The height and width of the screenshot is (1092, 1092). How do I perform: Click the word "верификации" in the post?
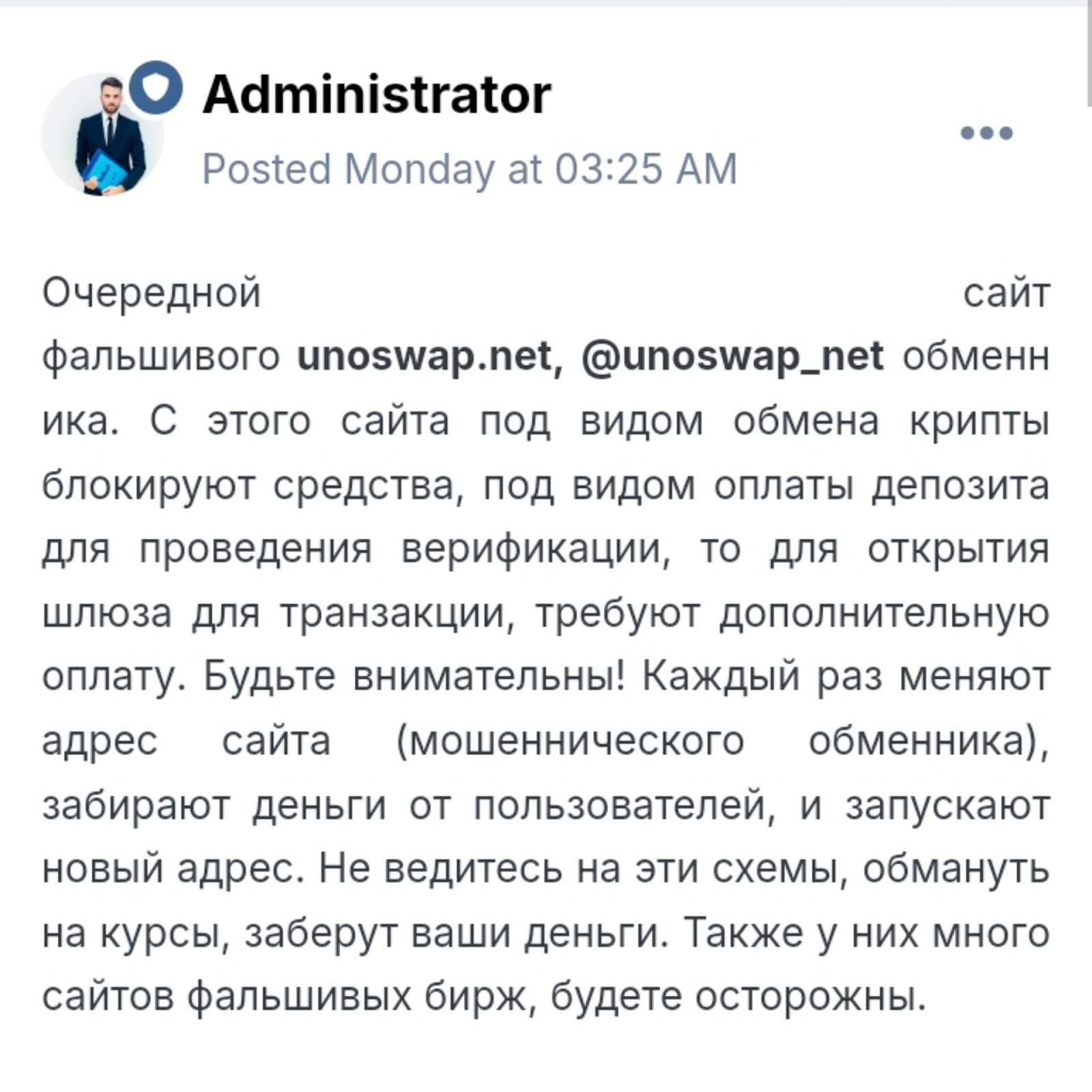tap(532, 549)
